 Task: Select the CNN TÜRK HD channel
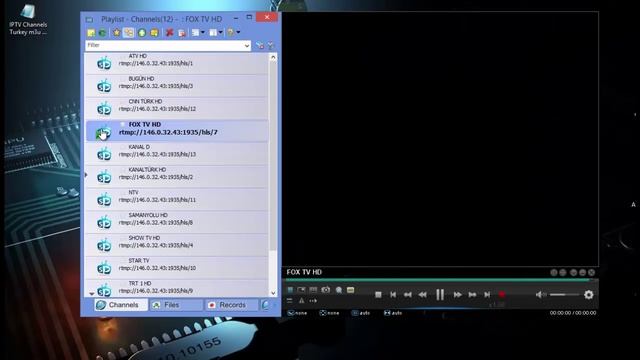177,108
